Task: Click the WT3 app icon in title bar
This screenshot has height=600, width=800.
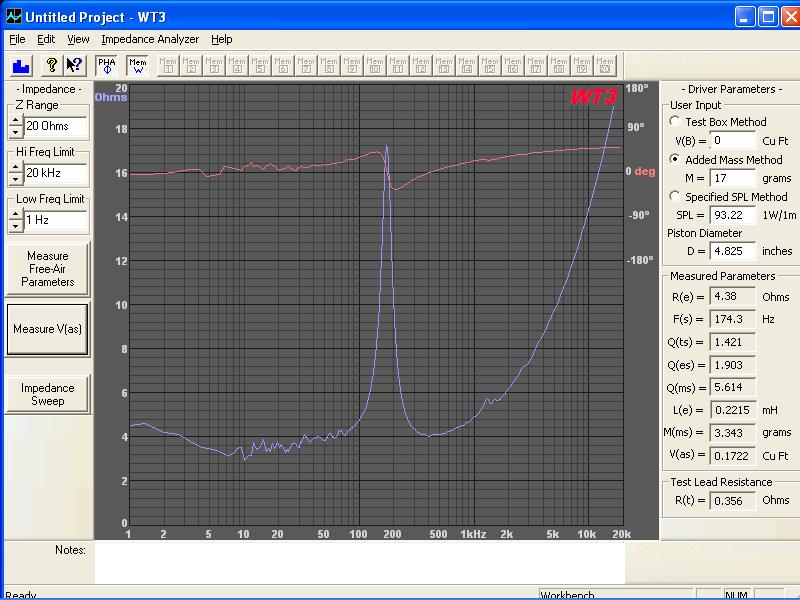Action: pos(14,17)
